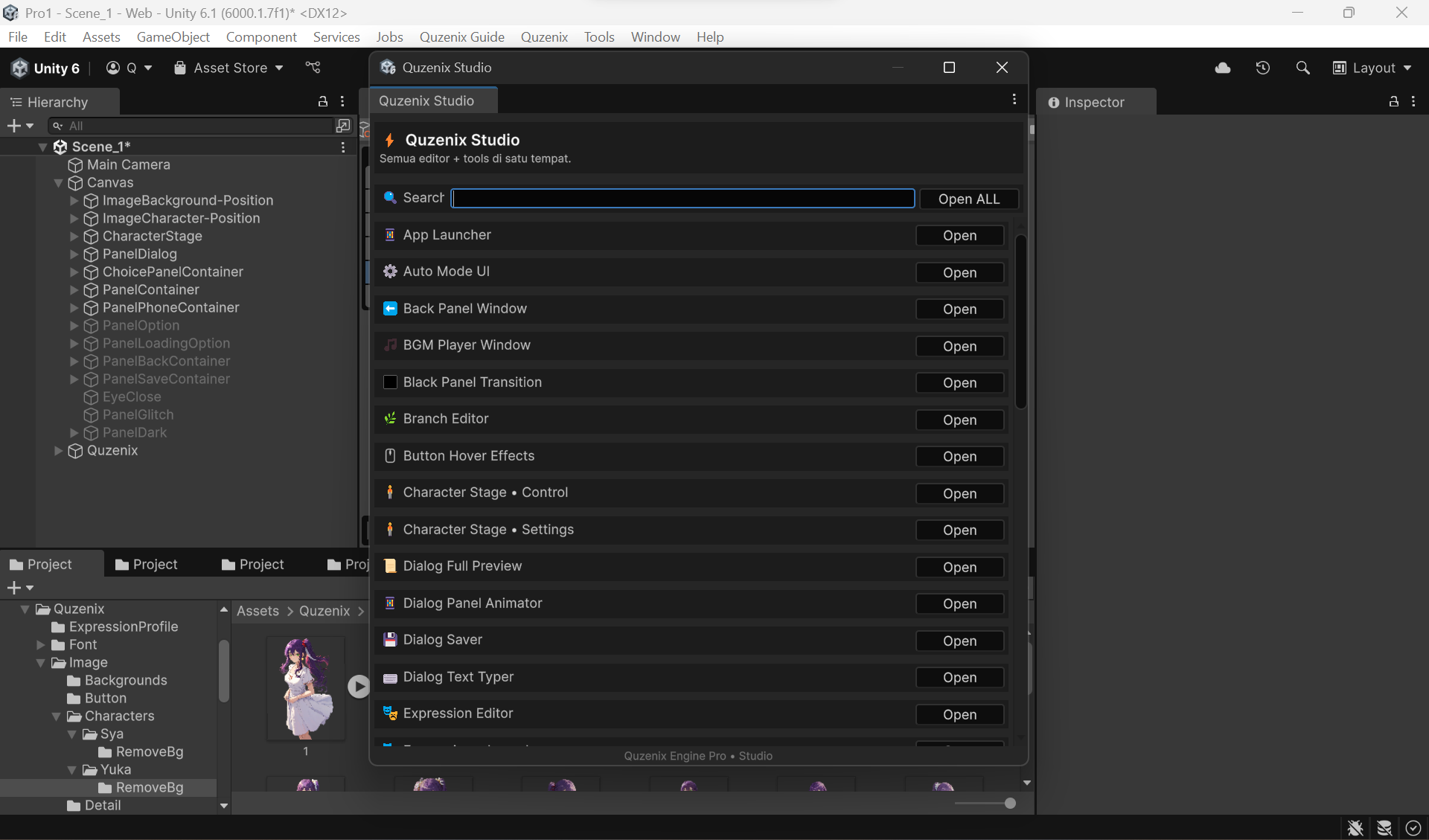1429x840 pixels.
Task: Toggle the Hierarchy lock padlock
Action: pyautogui.click(x=322, y=101)
